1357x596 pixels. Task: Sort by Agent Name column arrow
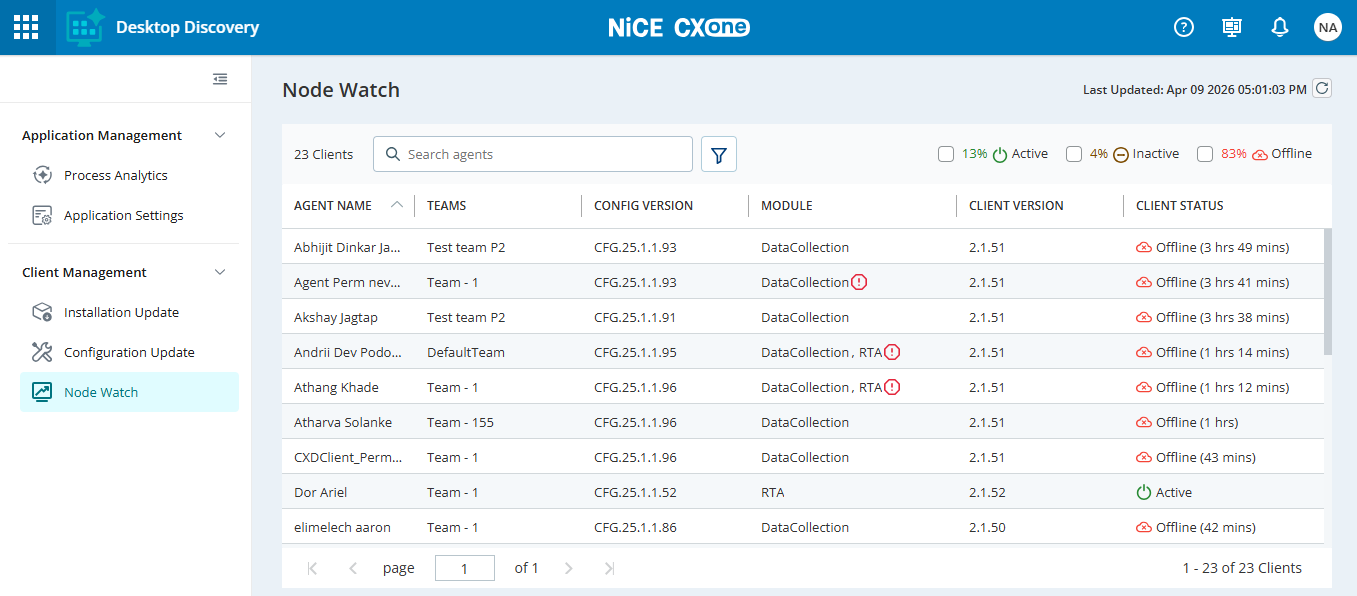pos(397,205)
